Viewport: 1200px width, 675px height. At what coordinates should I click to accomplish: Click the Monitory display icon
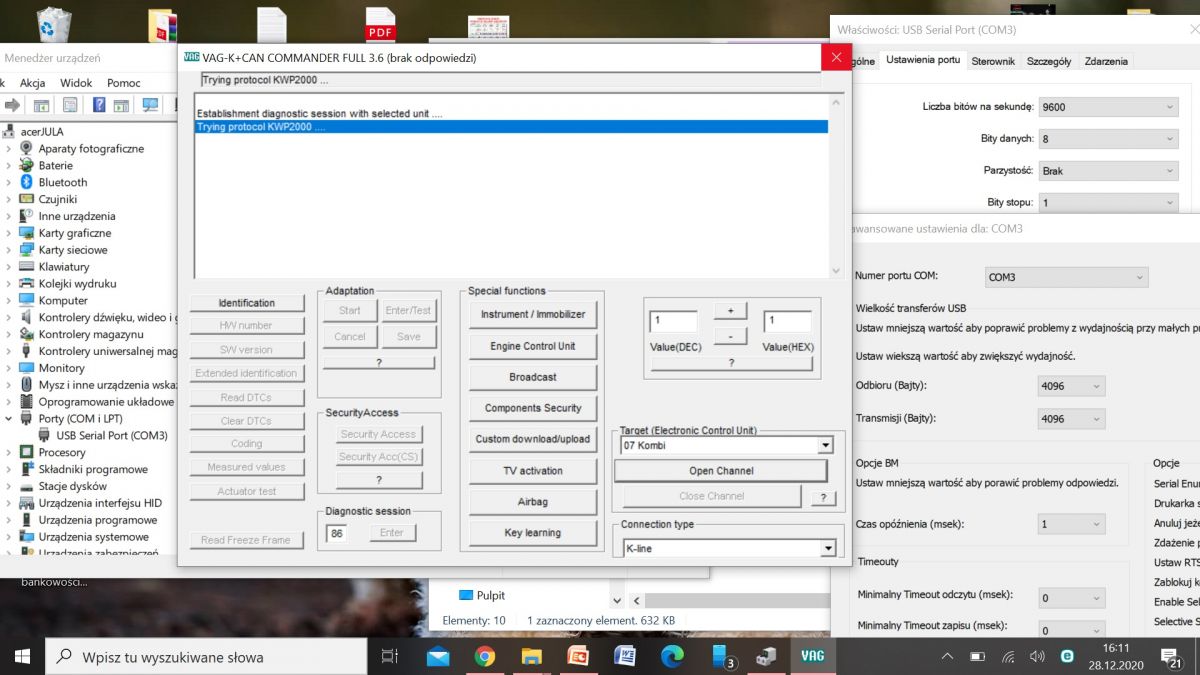28,368
